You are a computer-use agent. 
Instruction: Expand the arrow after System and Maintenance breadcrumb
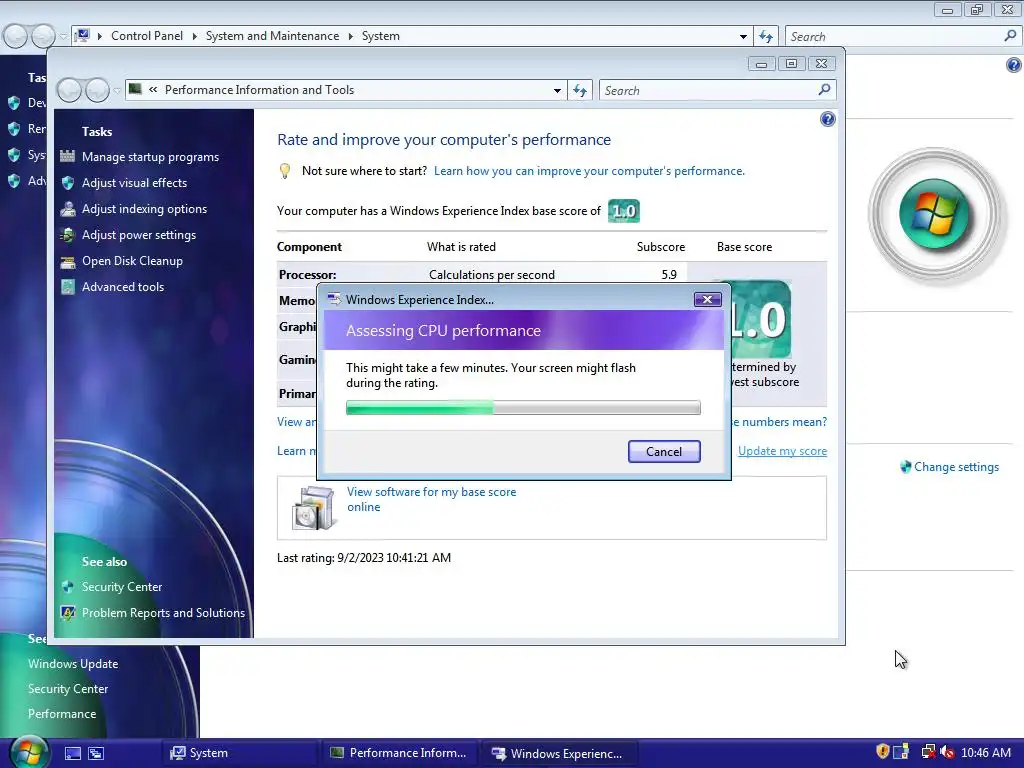(350, 36)
